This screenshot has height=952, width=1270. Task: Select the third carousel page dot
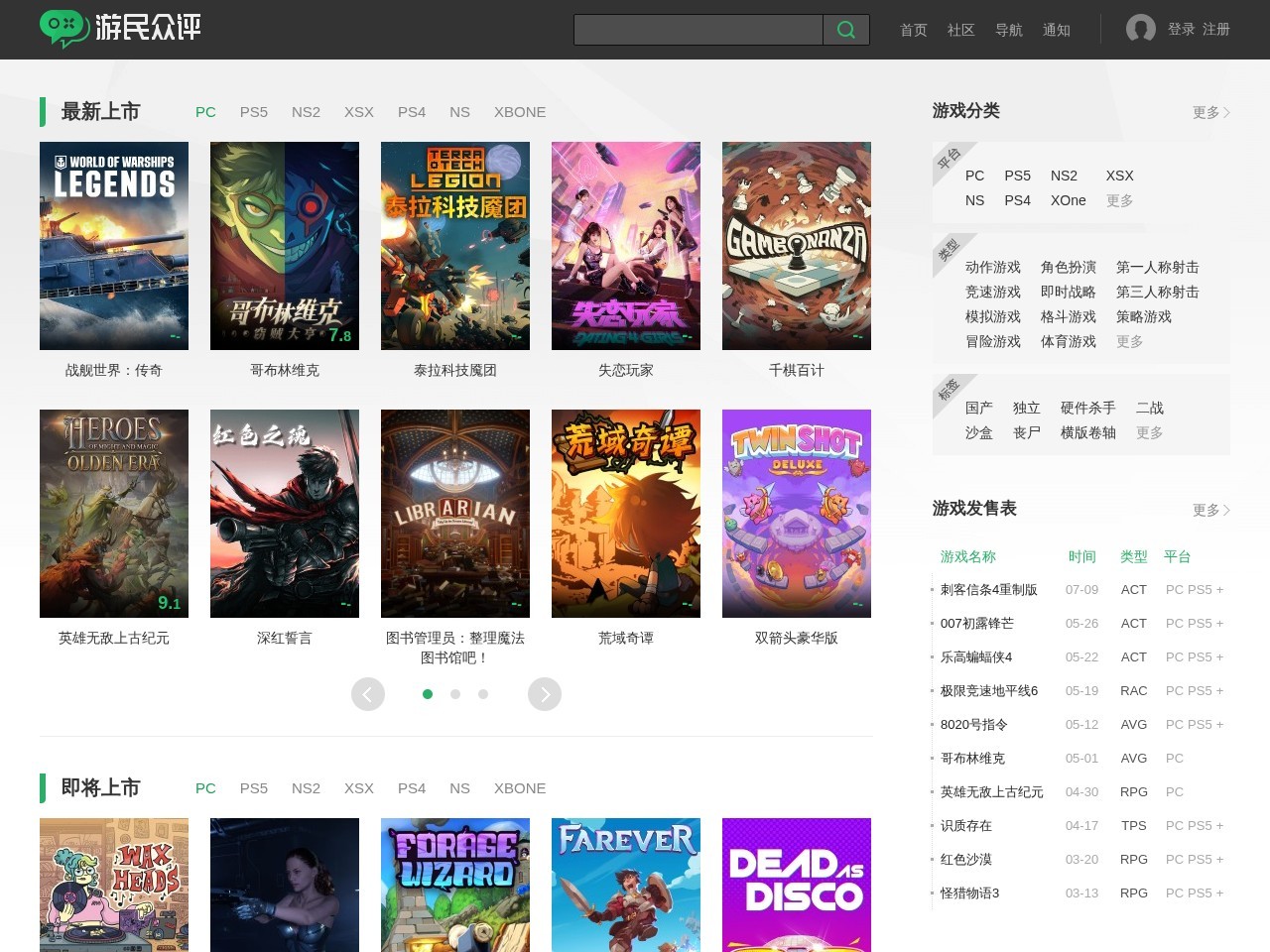click(483, 694)
